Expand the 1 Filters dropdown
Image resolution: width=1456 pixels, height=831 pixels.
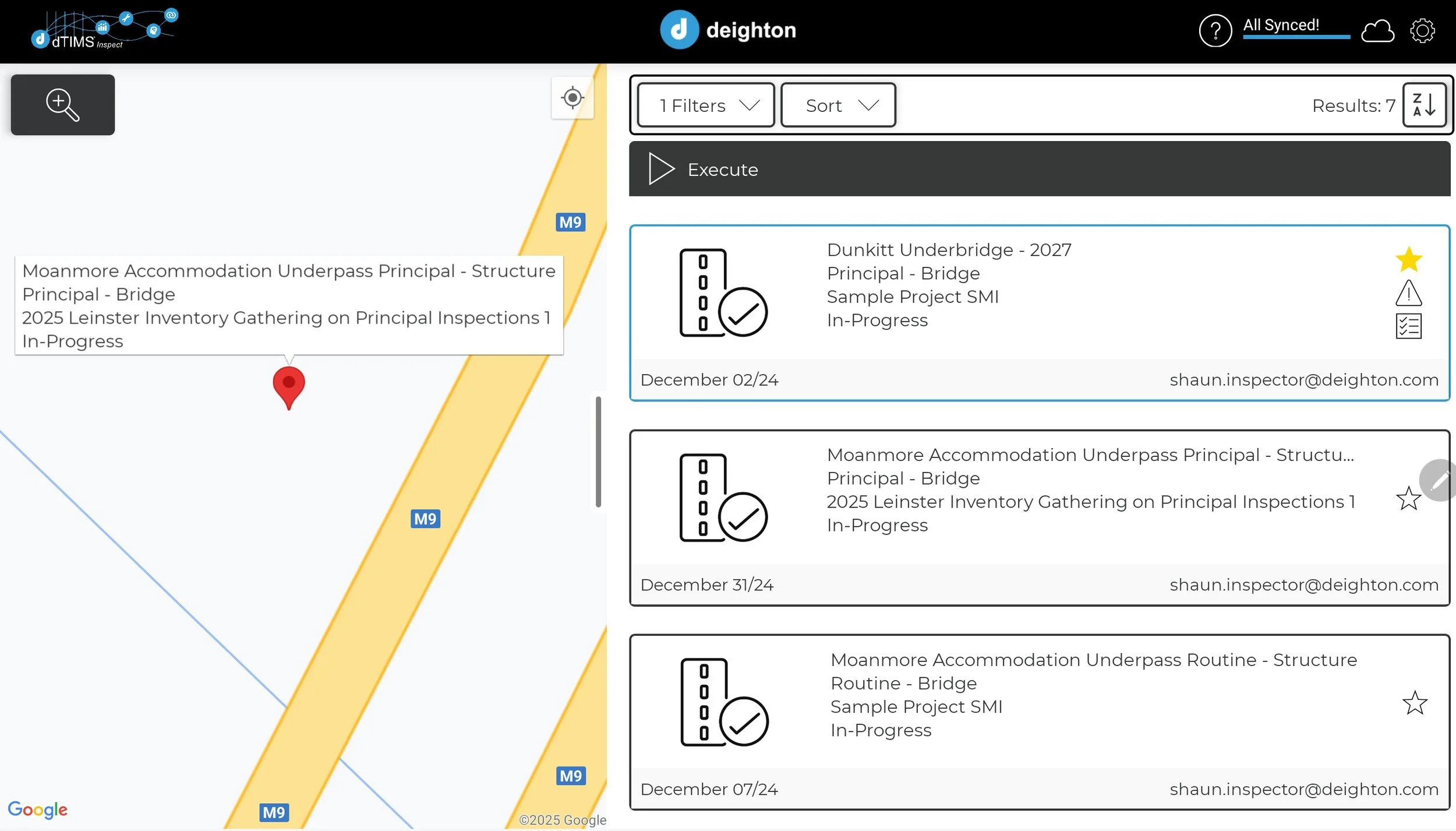click(706, 105)
